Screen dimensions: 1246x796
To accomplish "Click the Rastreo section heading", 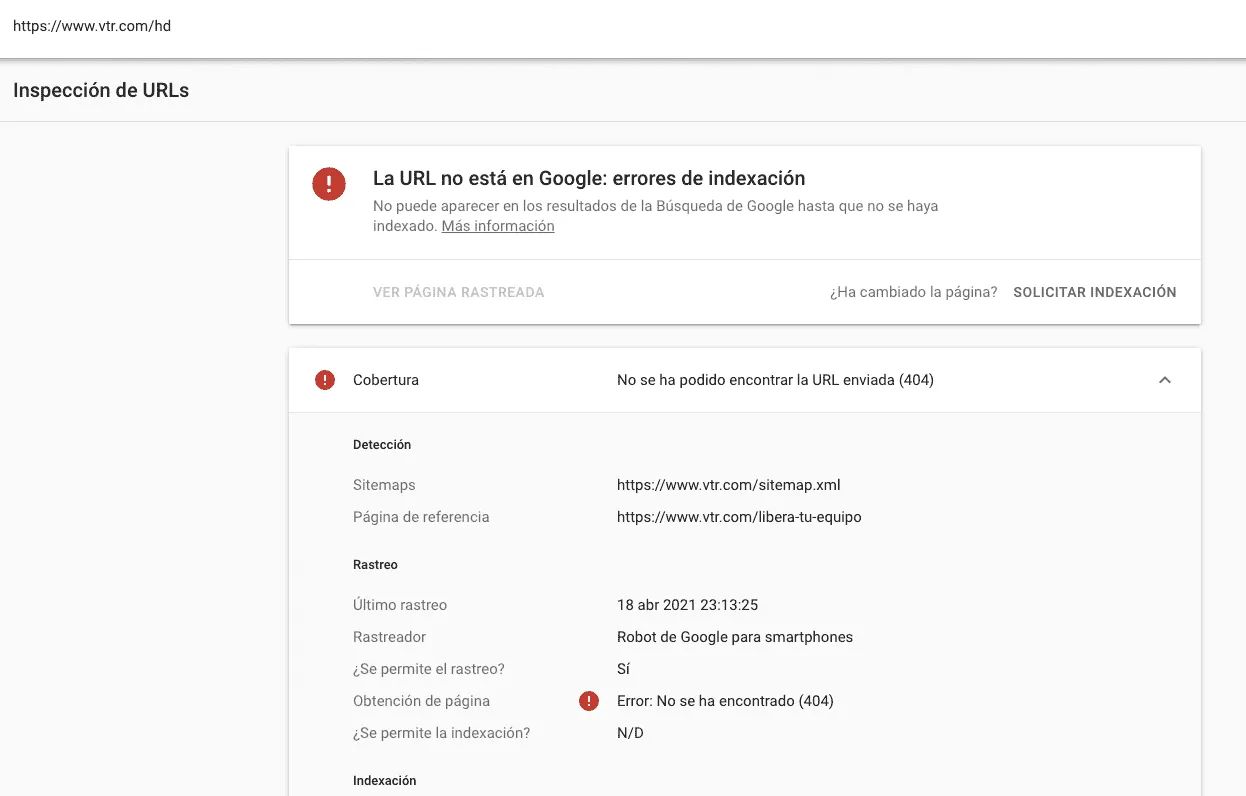I will [x=375, y=565].
